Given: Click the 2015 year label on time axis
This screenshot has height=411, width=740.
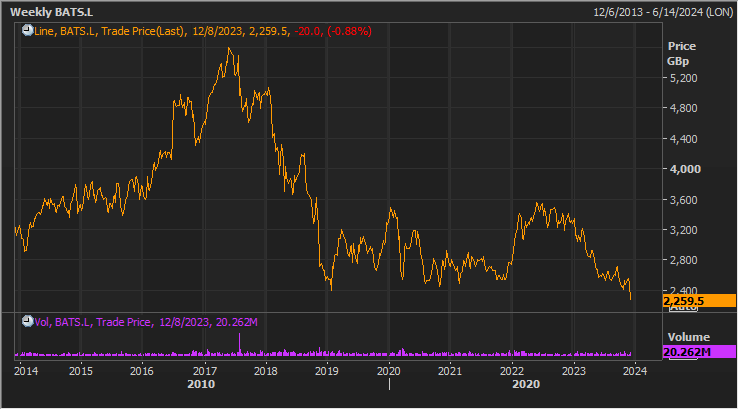Looking at the screenshot, I should [x=81, y=371].
